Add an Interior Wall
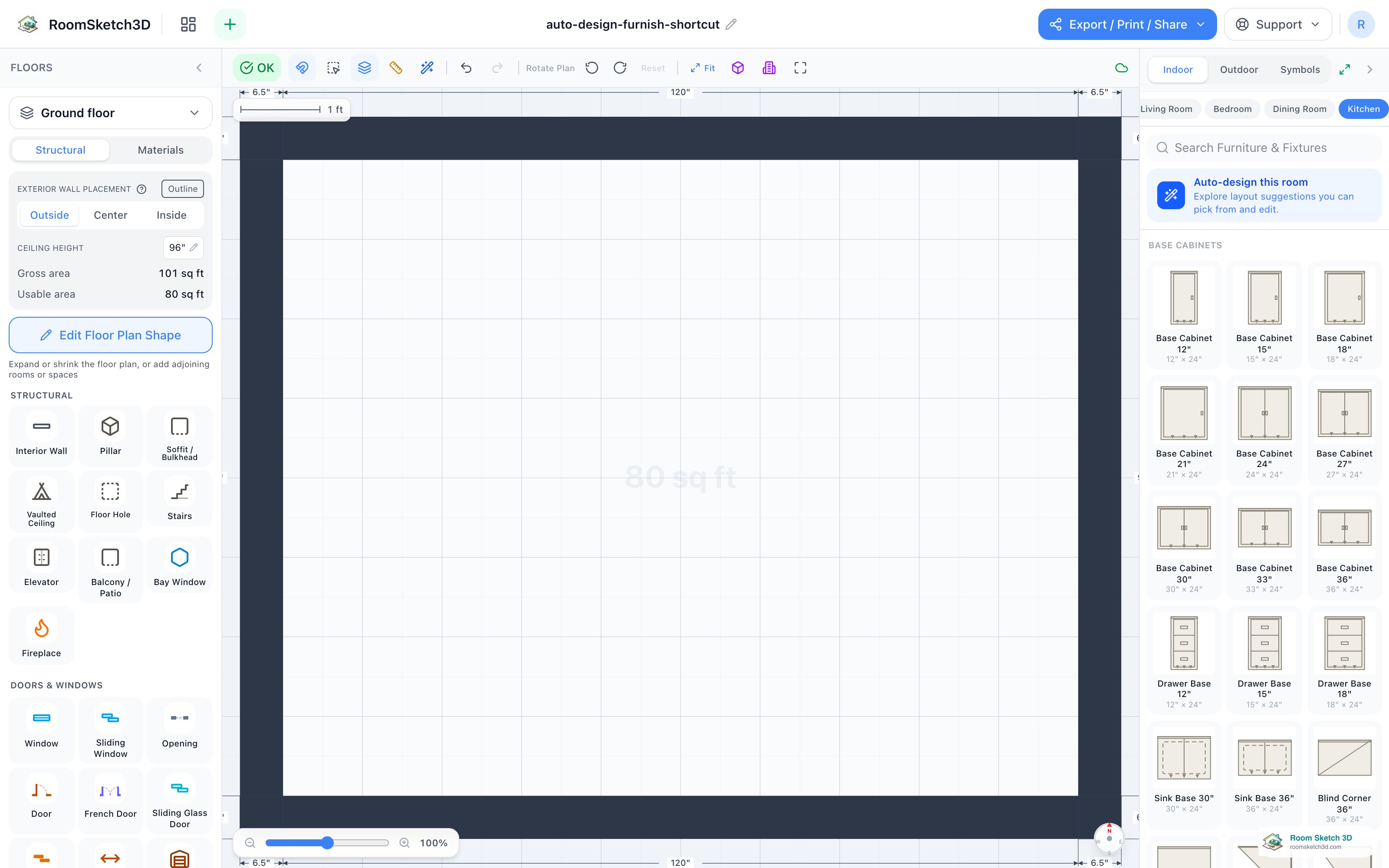This screenshot has width=1389, height=868. tap(41, 436)
